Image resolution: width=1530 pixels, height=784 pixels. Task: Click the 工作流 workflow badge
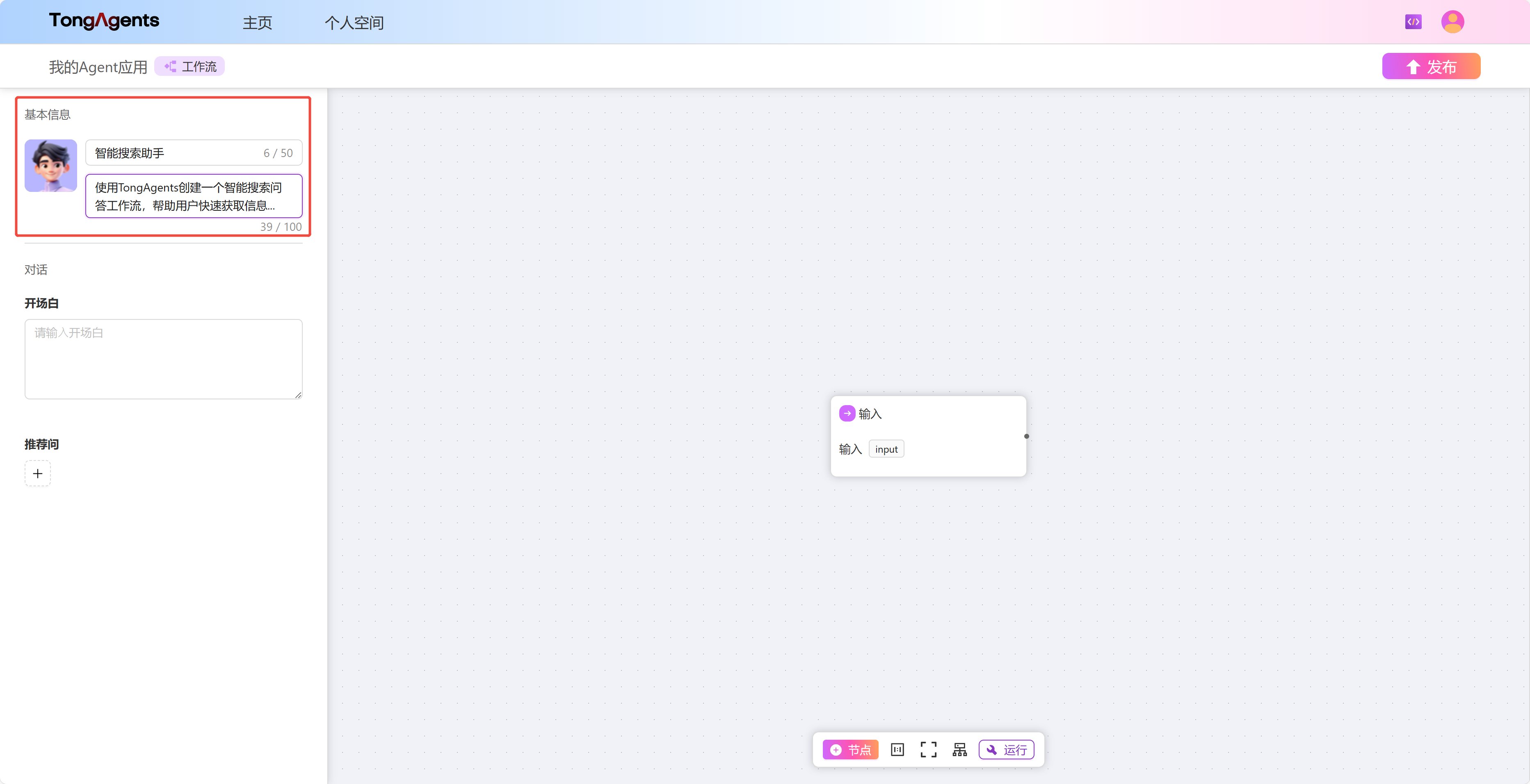[x=190, y=66]
